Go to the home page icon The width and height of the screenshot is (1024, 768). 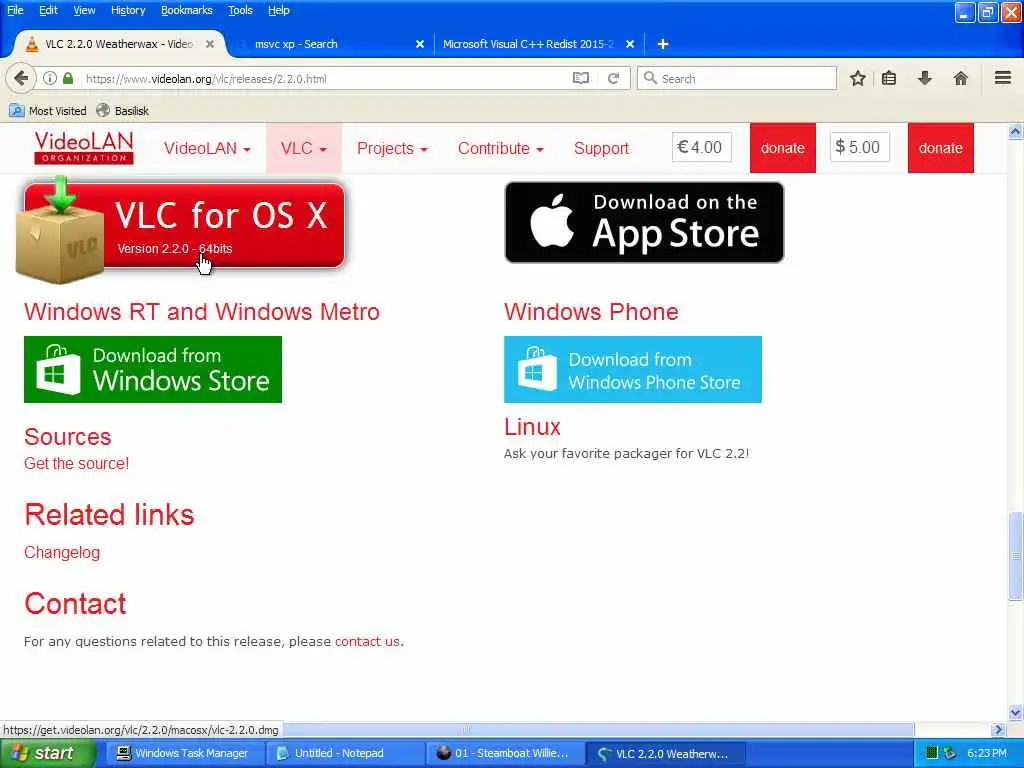point(961,78)
